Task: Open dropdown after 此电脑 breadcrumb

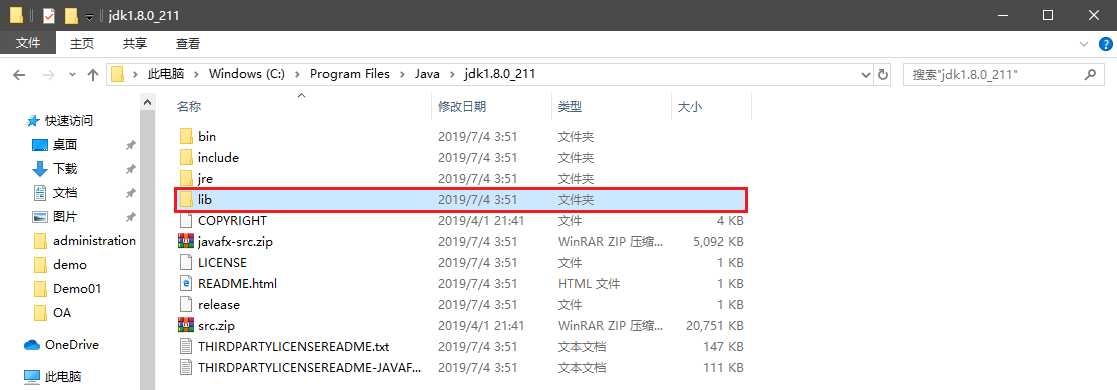Action: tap(196, 74)
